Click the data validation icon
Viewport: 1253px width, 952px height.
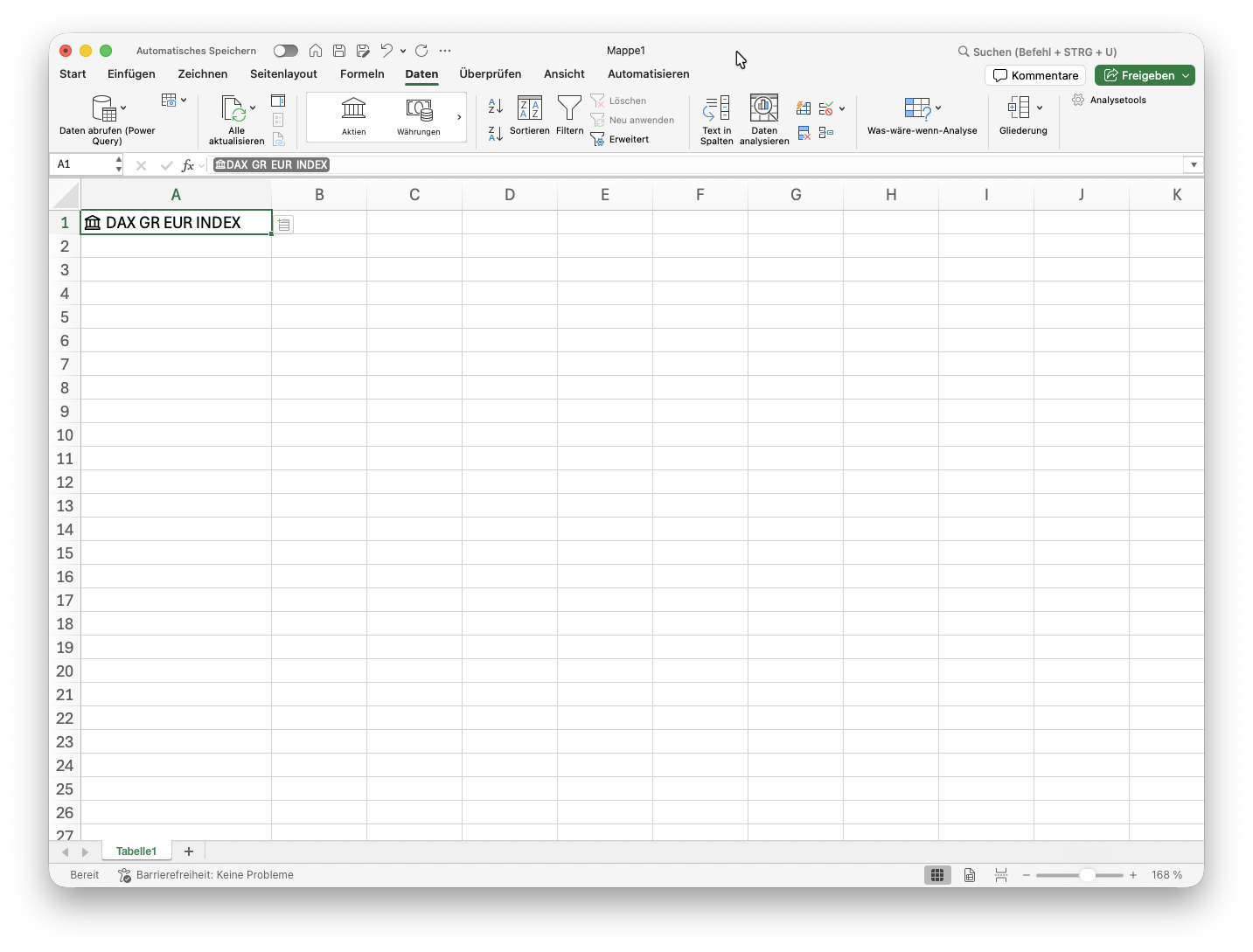click(x=826, y=108)
